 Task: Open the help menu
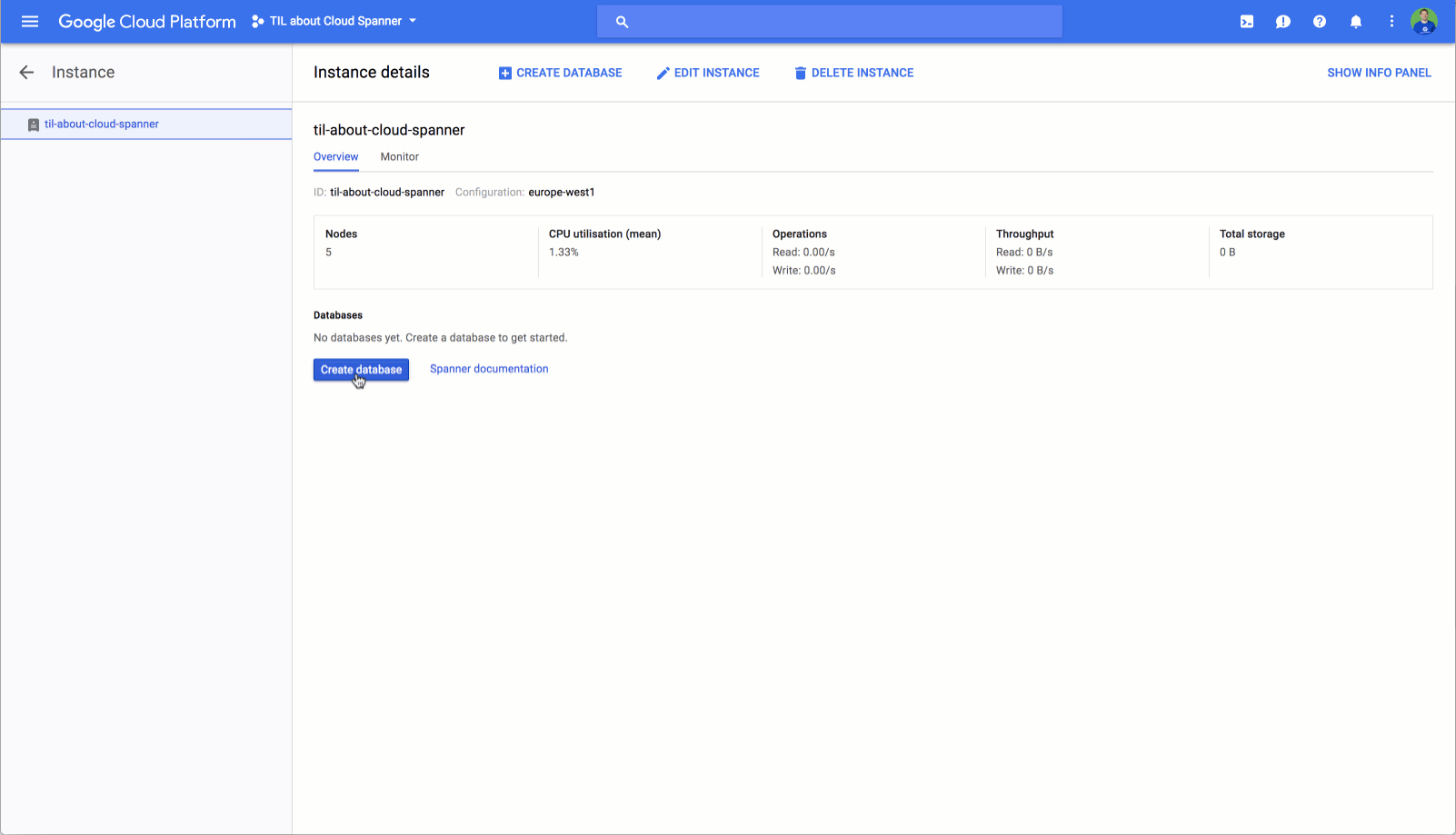[x=1319, y=21]
